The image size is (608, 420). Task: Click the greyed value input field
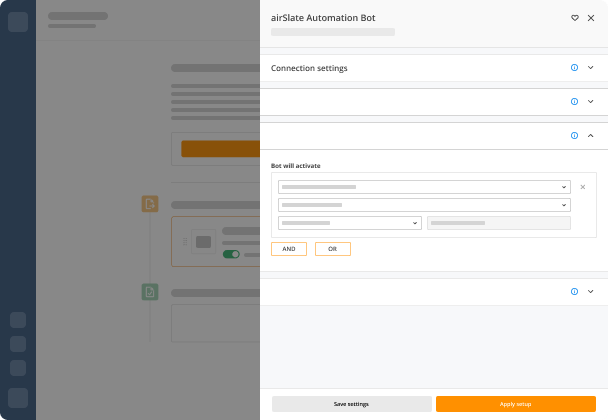point(499,223)
